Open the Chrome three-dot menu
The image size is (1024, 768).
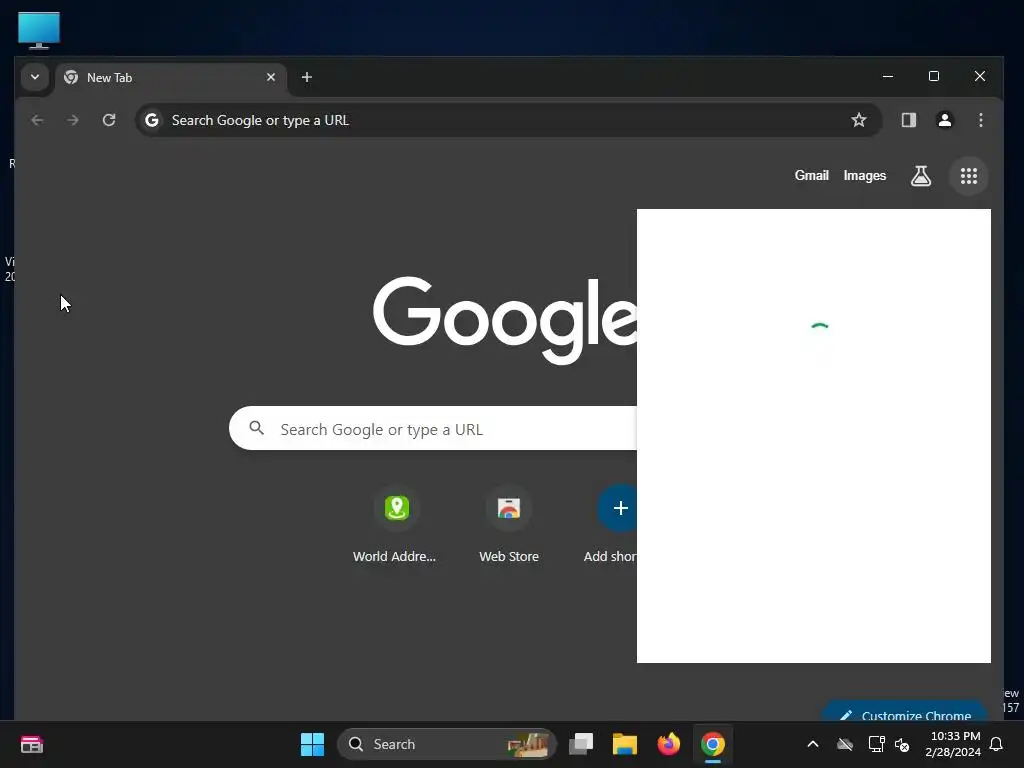click(x=980, y=120)
